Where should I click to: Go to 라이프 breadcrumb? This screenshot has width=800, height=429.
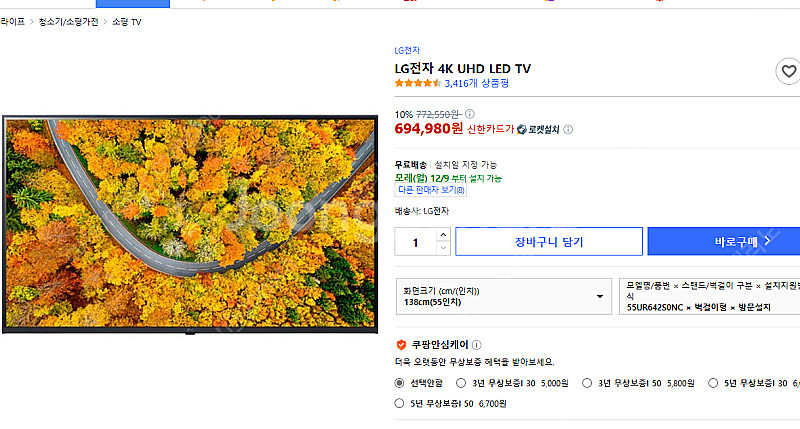coord(12,22)
